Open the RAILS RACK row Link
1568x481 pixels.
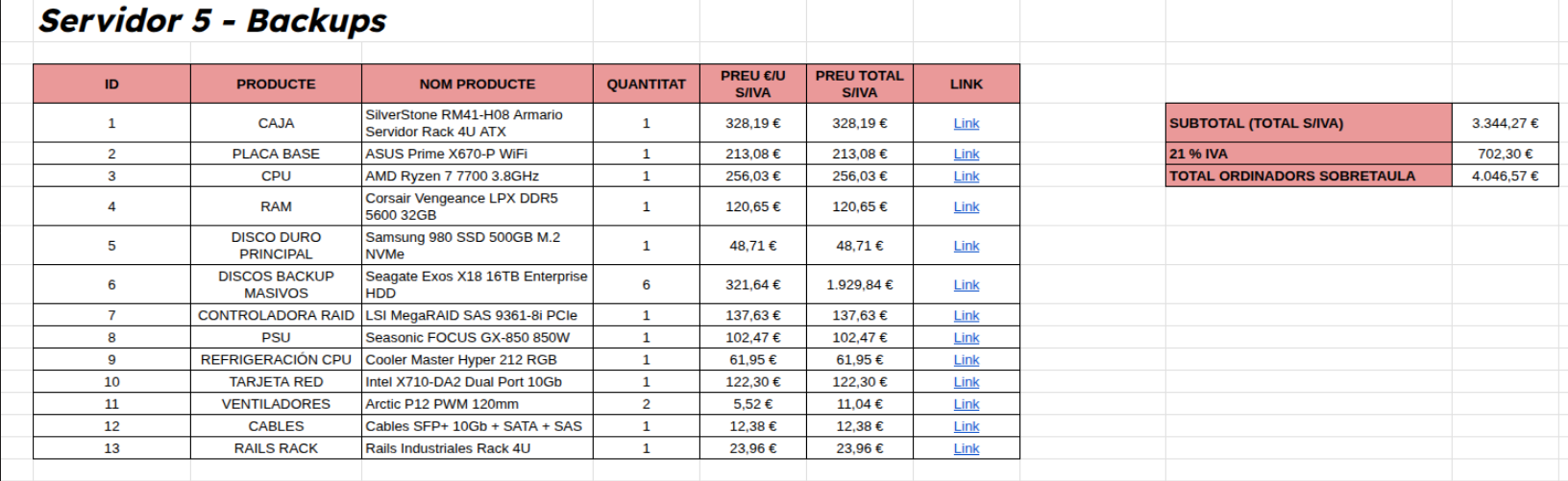pos(966,448)
